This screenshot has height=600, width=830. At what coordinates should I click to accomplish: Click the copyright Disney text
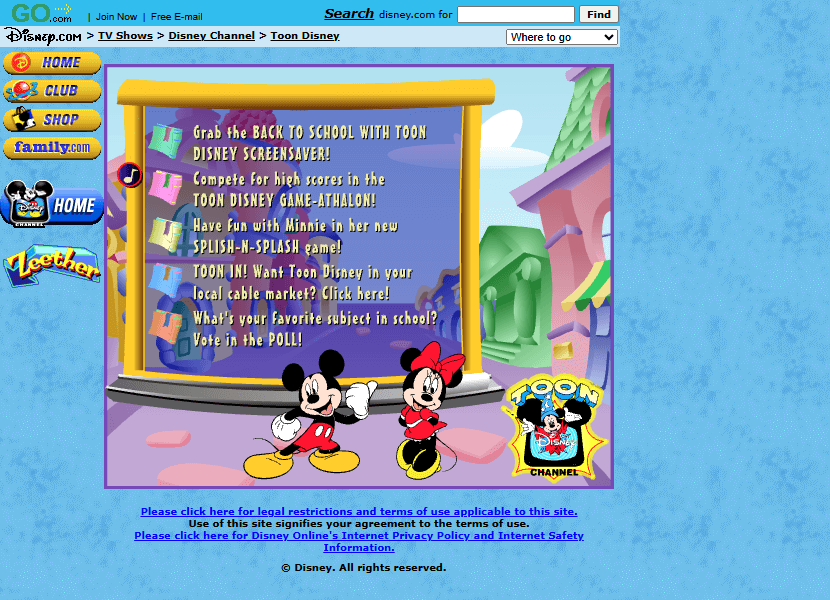coord(364,568)
